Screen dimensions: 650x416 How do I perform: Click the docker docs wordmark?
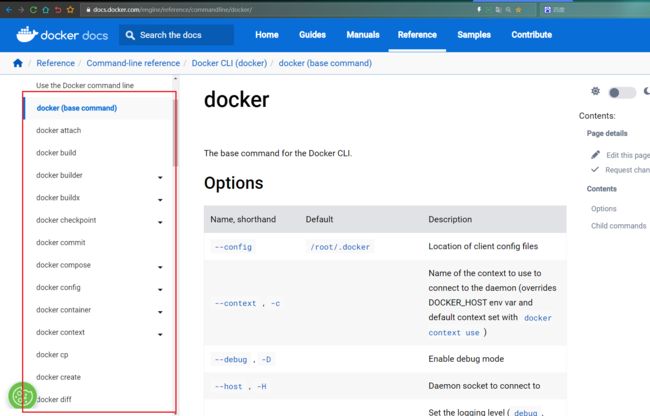75,35
